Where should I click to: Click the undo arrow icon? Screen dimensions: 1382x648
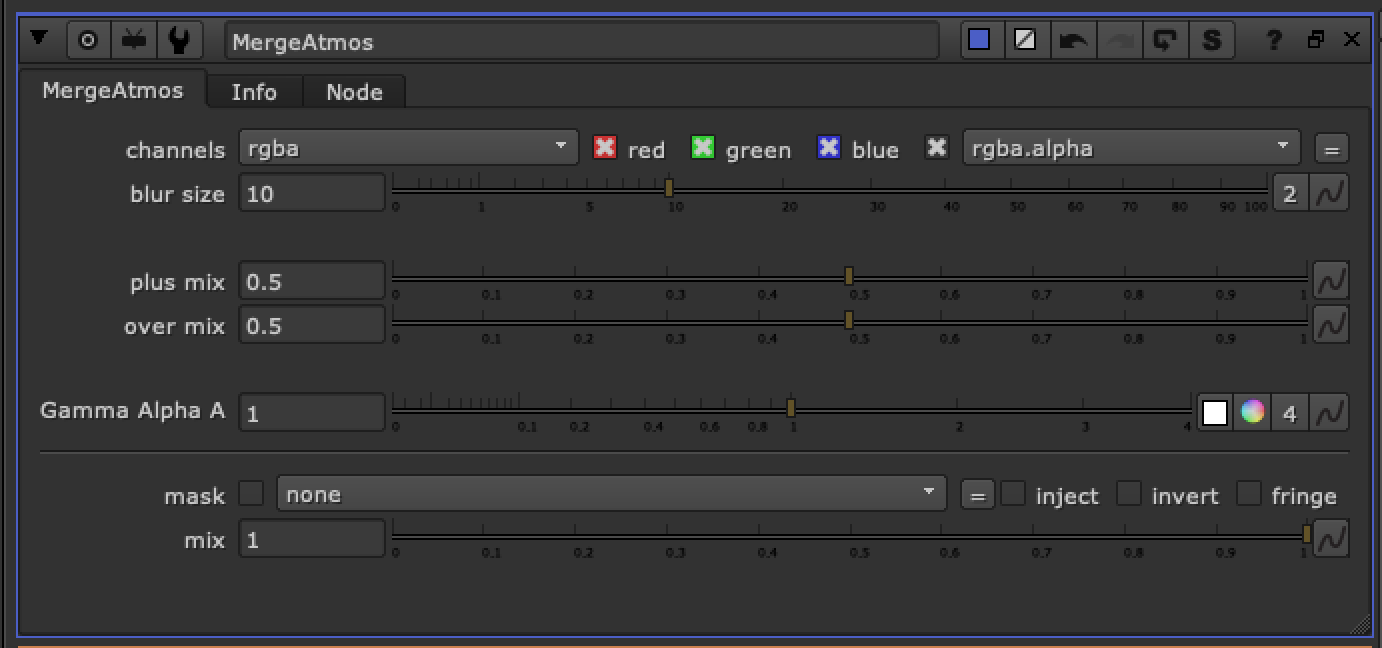[x=1073, y=40]
